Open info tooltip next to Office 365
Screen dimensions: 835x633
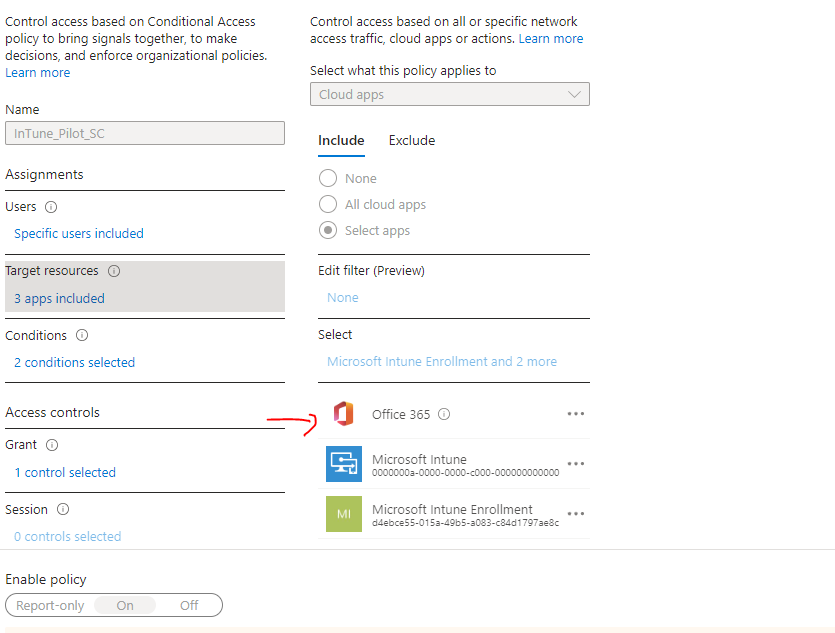coord(444,414)
